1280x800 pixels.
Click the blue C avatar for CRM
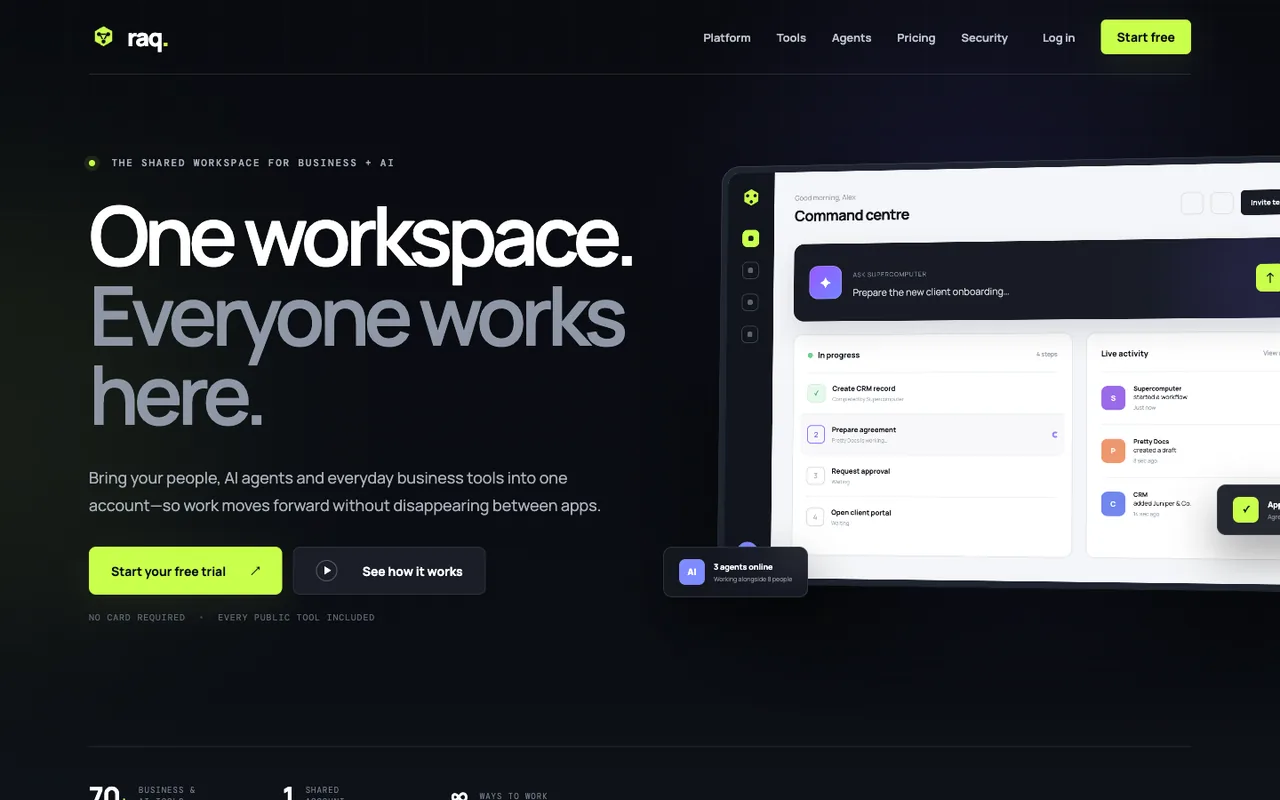point(1113,504)
